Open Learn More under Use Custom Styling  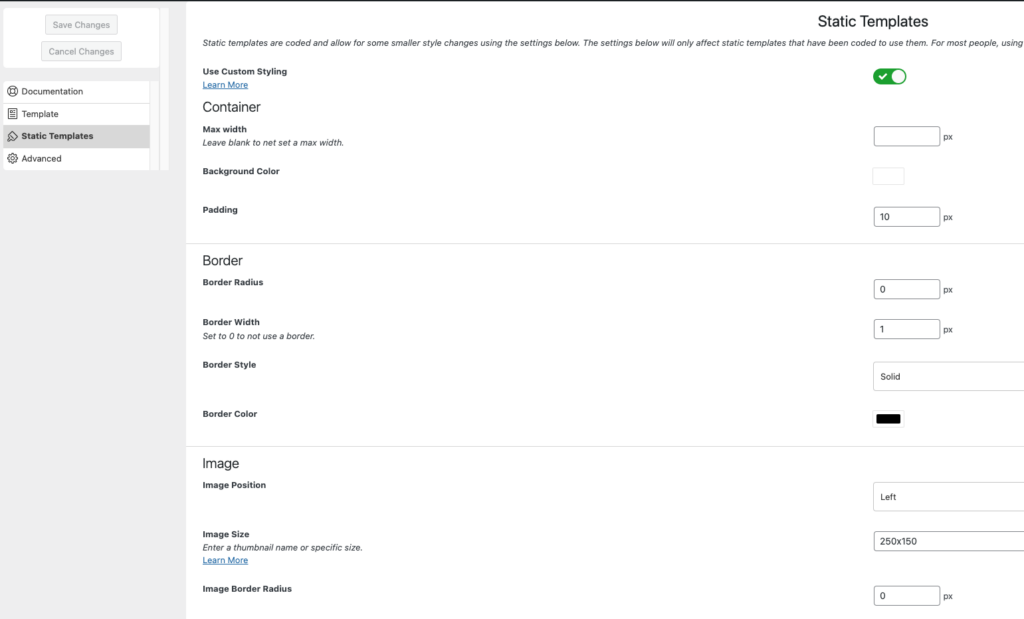(x=225, y=85)
